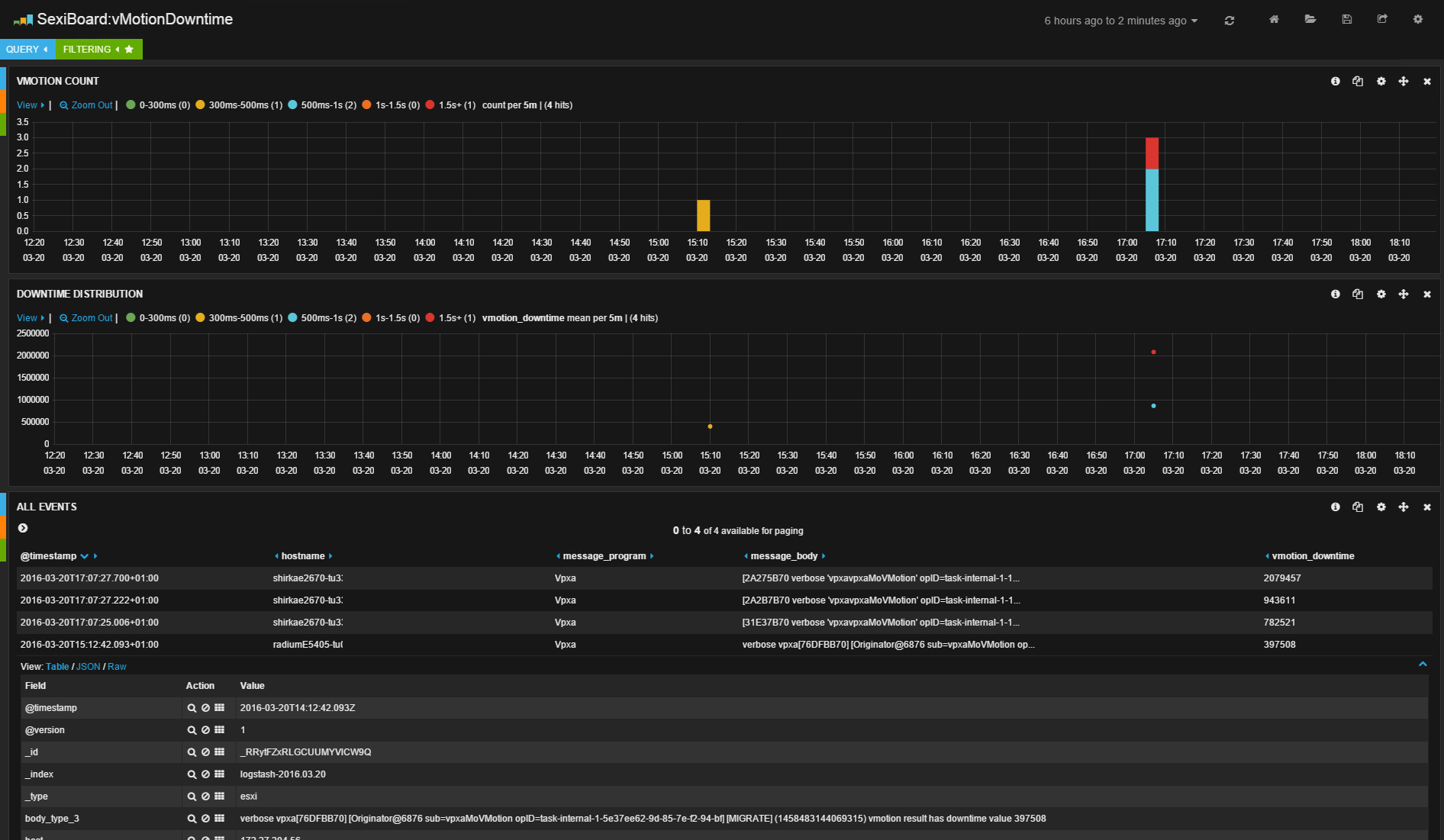
Task: Open the QUERY tab
Action: (x=27, y=50)
